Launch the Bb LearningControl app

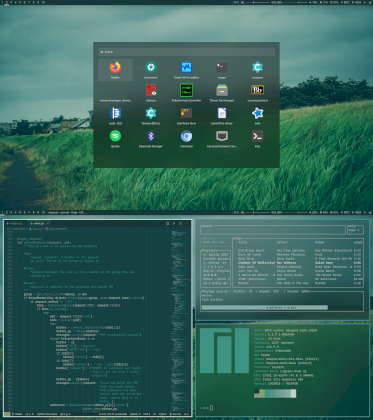257,93
